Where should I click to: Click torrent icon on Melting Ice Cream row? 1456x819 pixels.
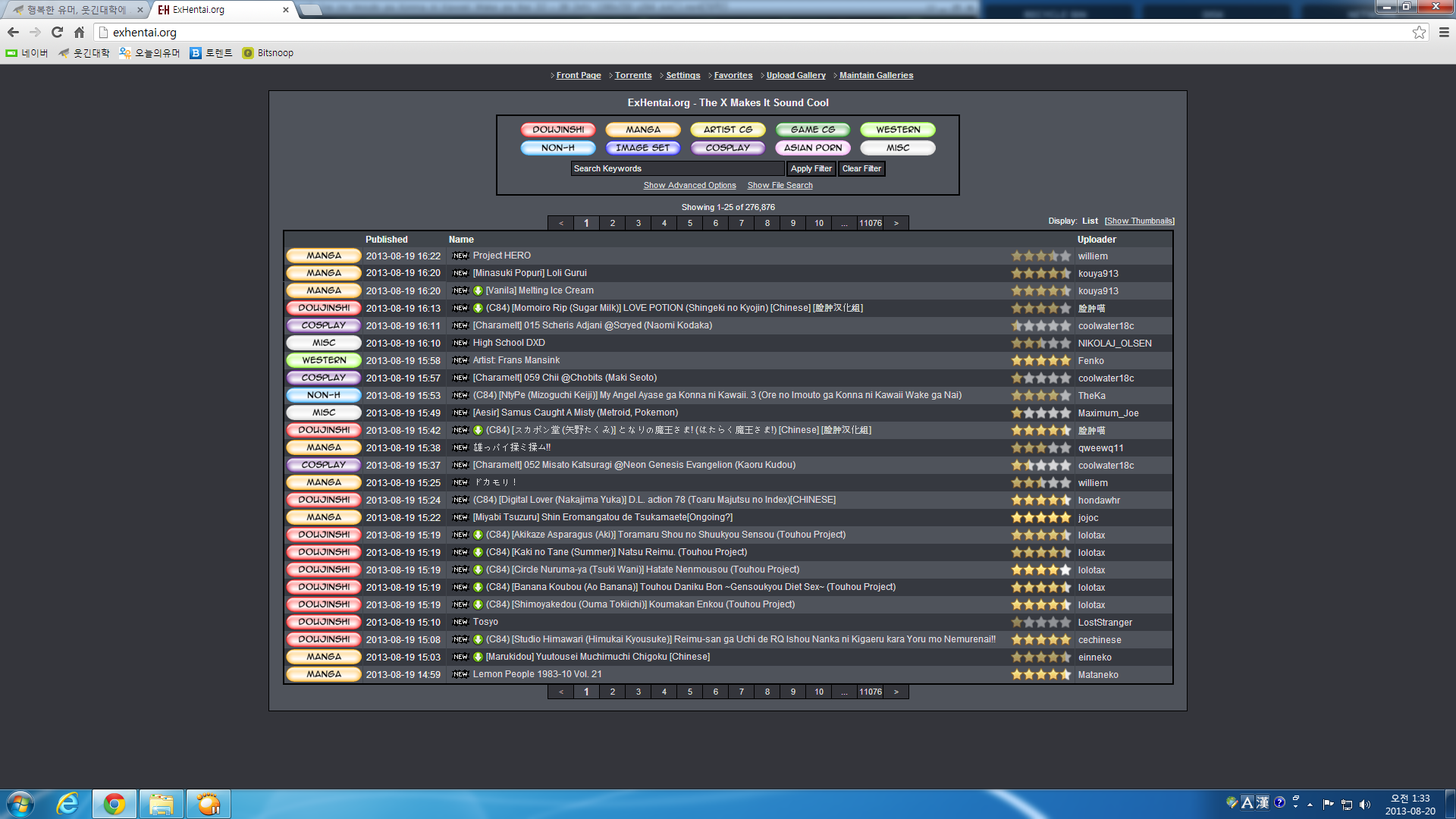(478, 290)
